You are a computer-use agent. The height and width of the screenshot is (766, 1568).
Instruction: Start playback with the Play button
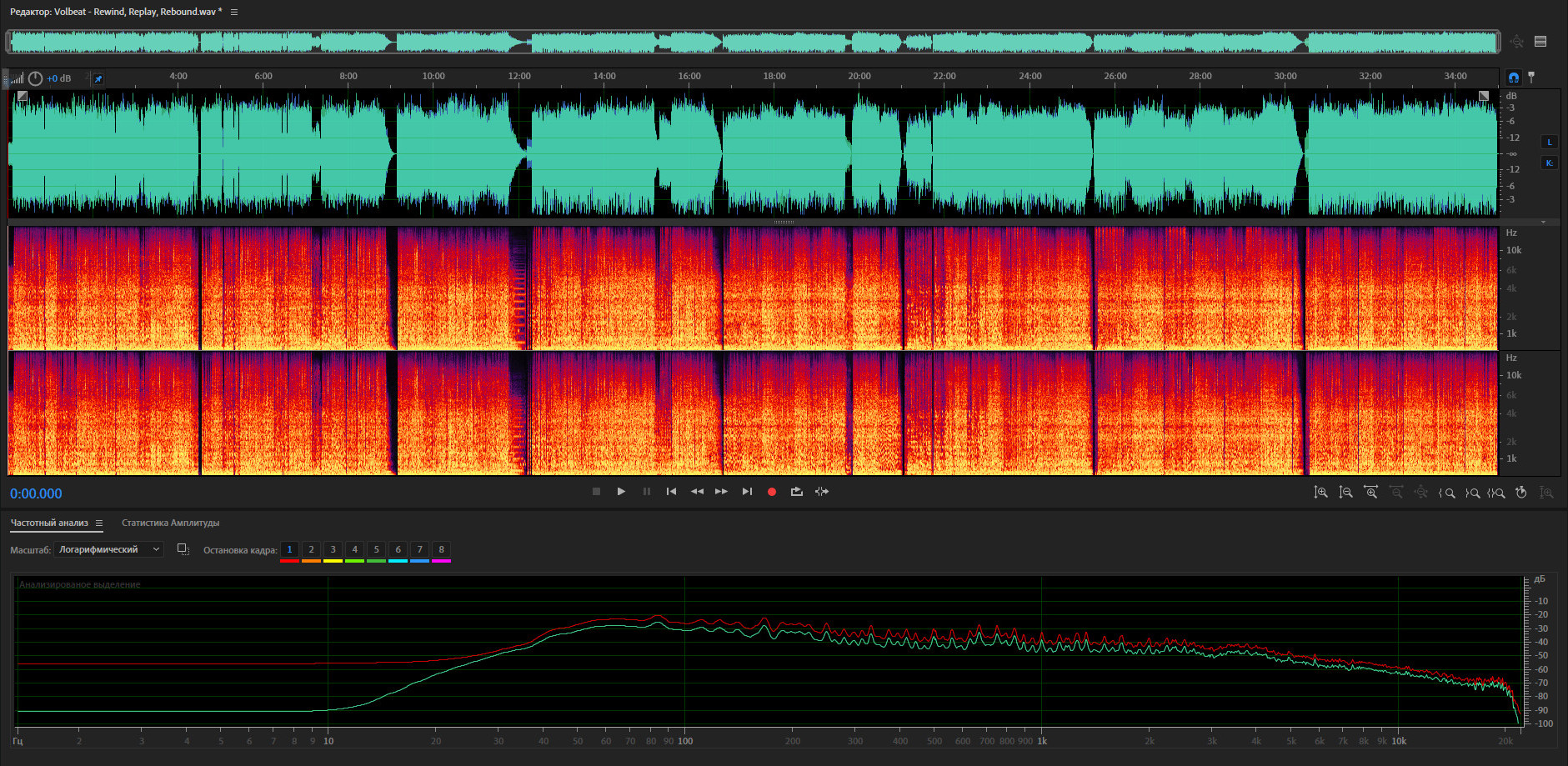click(621, 492)
